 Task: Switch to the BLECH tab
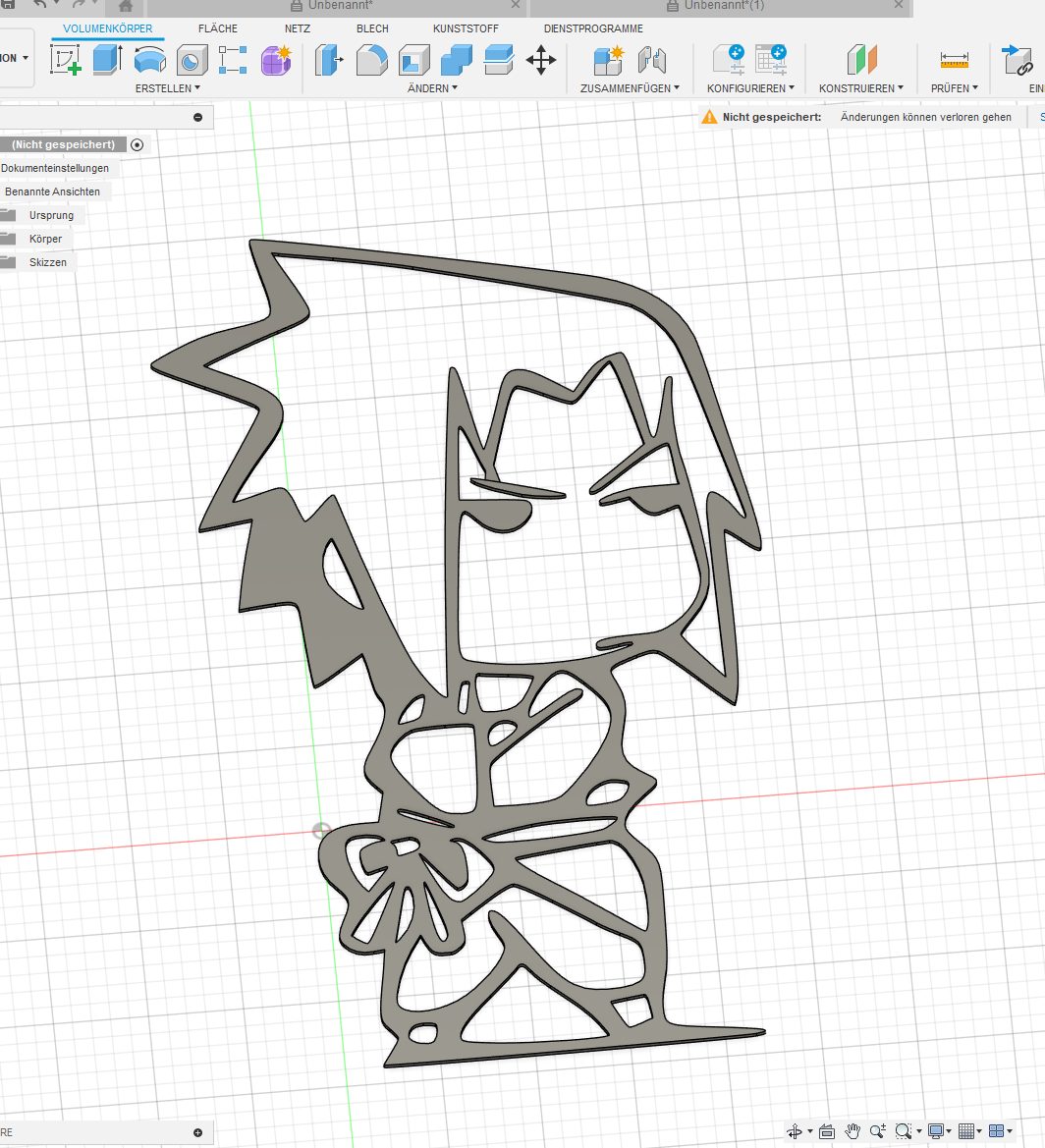pos(372,28)
